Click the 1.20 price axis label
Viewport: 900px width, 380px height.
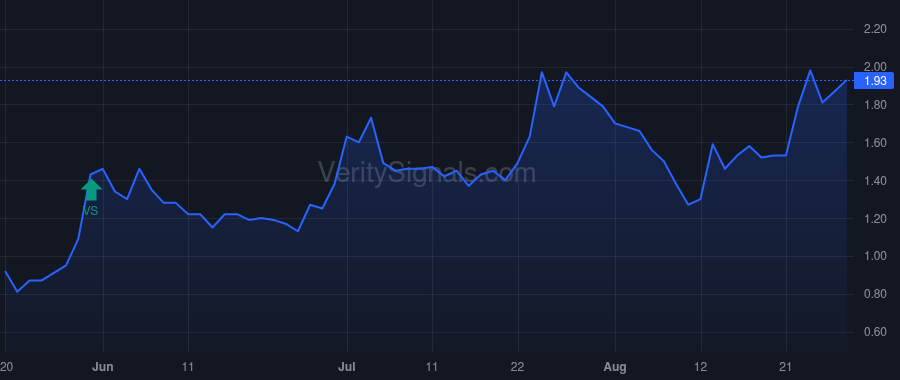tap(875, 219)
